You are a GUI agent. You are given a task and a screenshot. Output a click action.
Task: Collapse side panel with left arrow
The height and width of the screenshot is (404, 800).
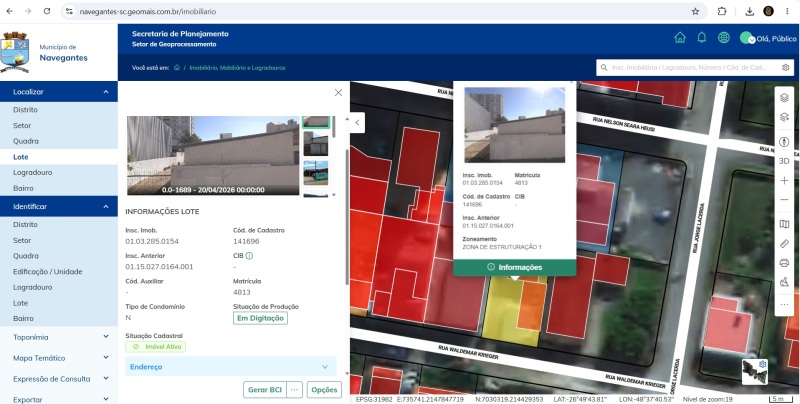pyautogui.click(x=357, y=122)
